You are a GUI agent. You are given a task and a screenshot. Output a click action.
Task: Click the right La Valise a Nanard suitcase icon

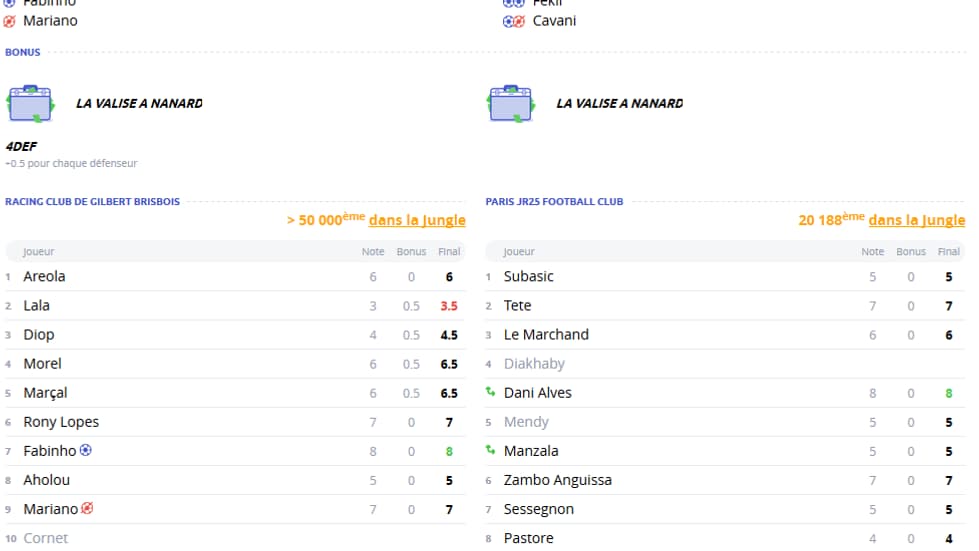click(509, 103)
